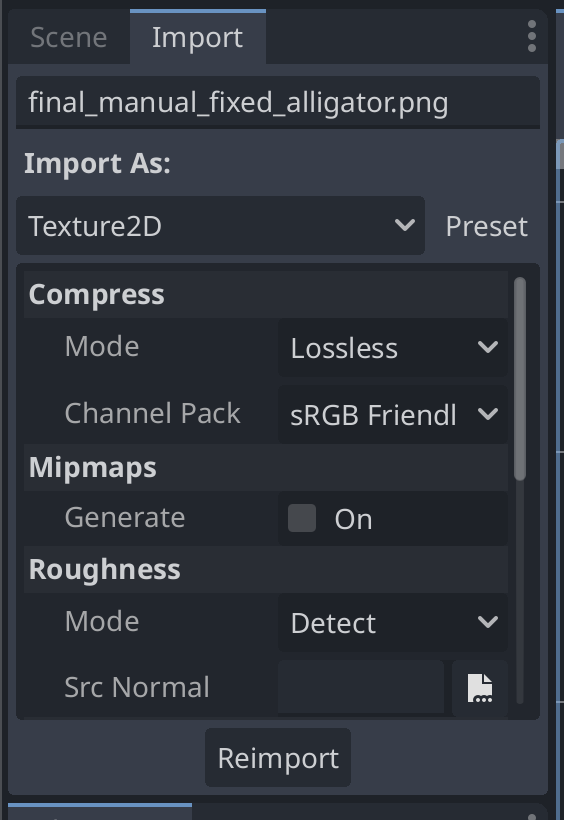
Task: Enable the Mipmaps Generate checkbox
Action: 302,518
